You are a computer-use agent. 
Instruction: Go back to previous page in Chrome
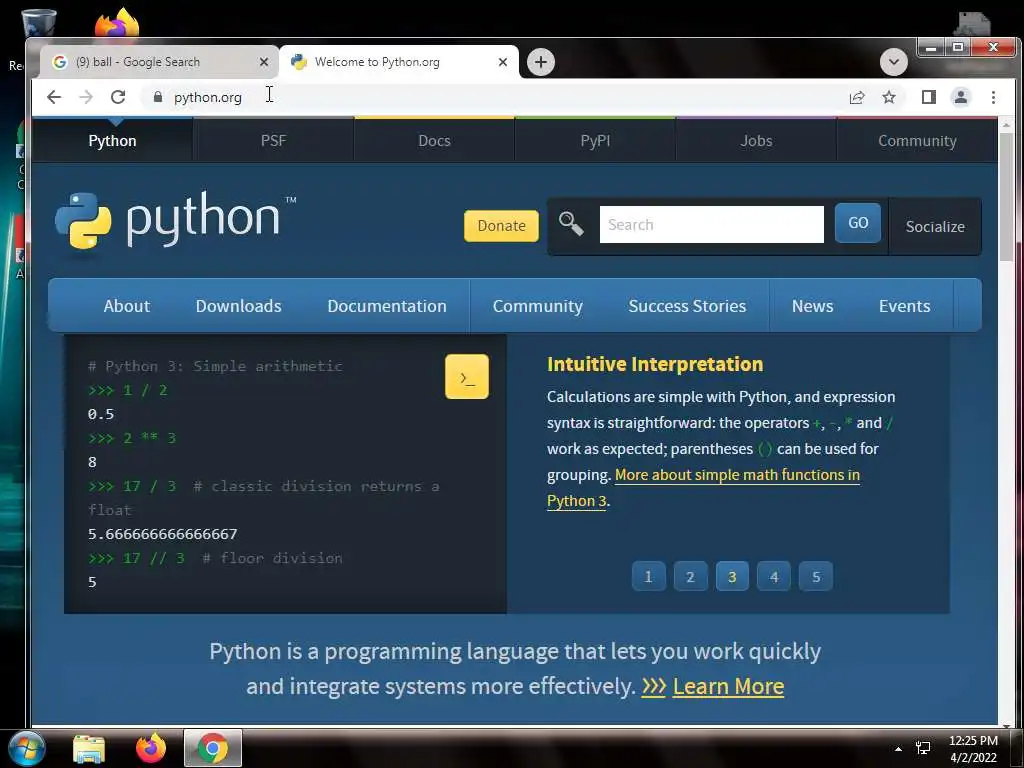tap(54, 97)
